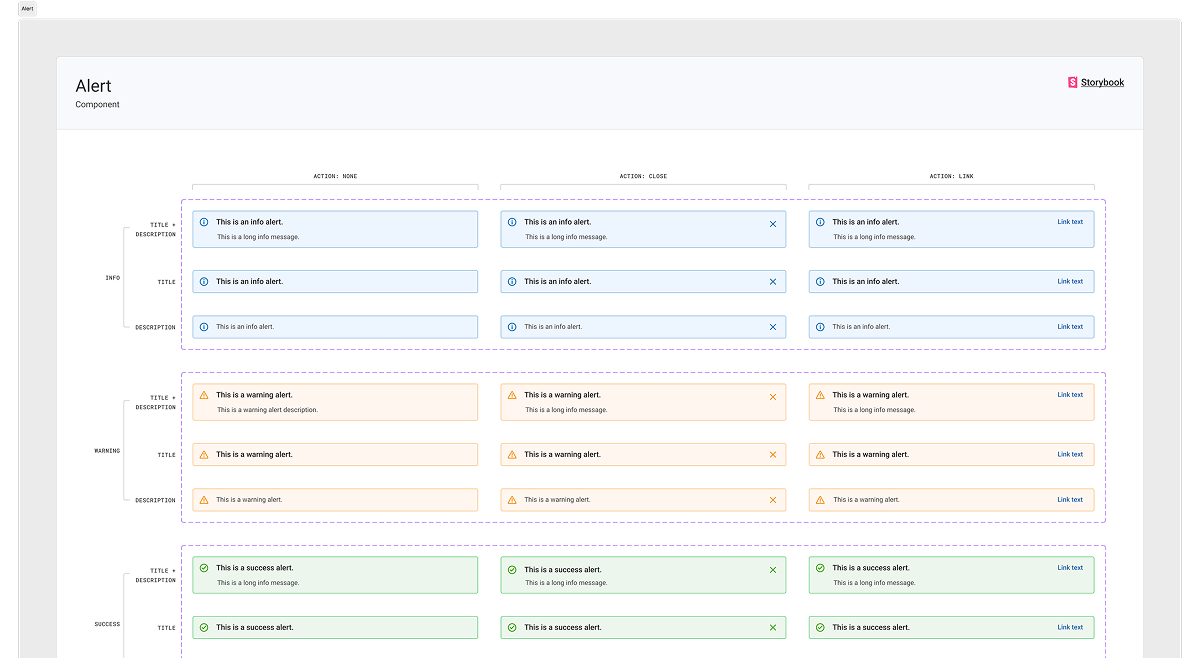Dismiss the description-only warning alert
The image size is (1200, 658).
point(773,500)
